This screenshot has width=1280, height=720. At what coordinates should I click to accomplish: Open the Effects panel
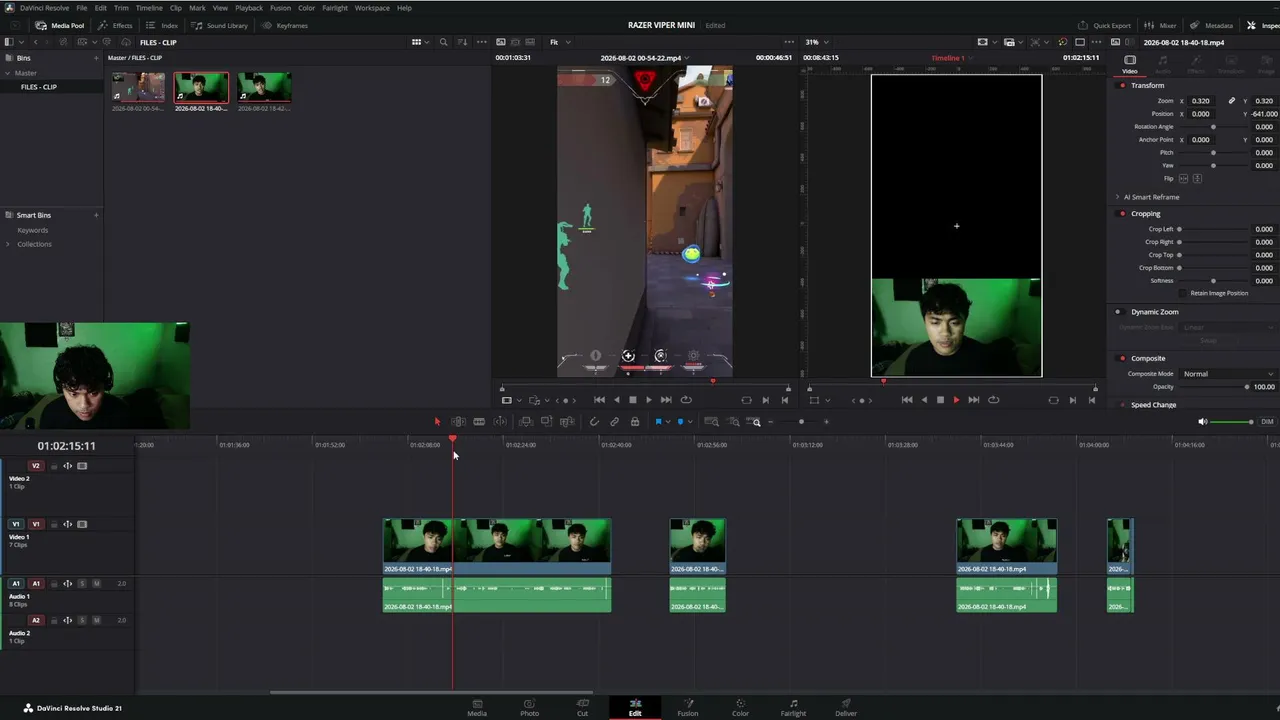point(116,25)
